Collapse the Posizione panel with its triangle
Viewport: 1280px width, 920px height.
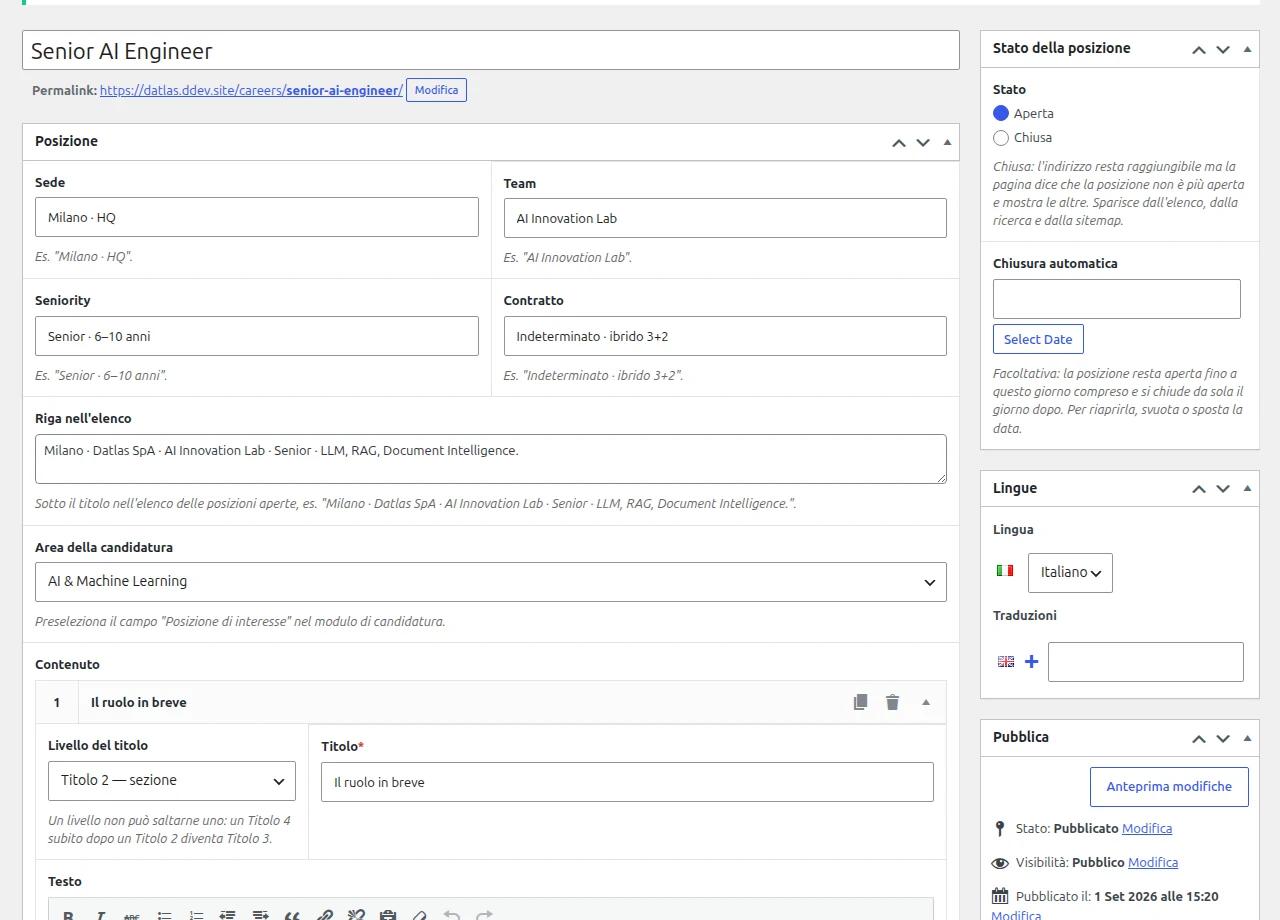947,142
